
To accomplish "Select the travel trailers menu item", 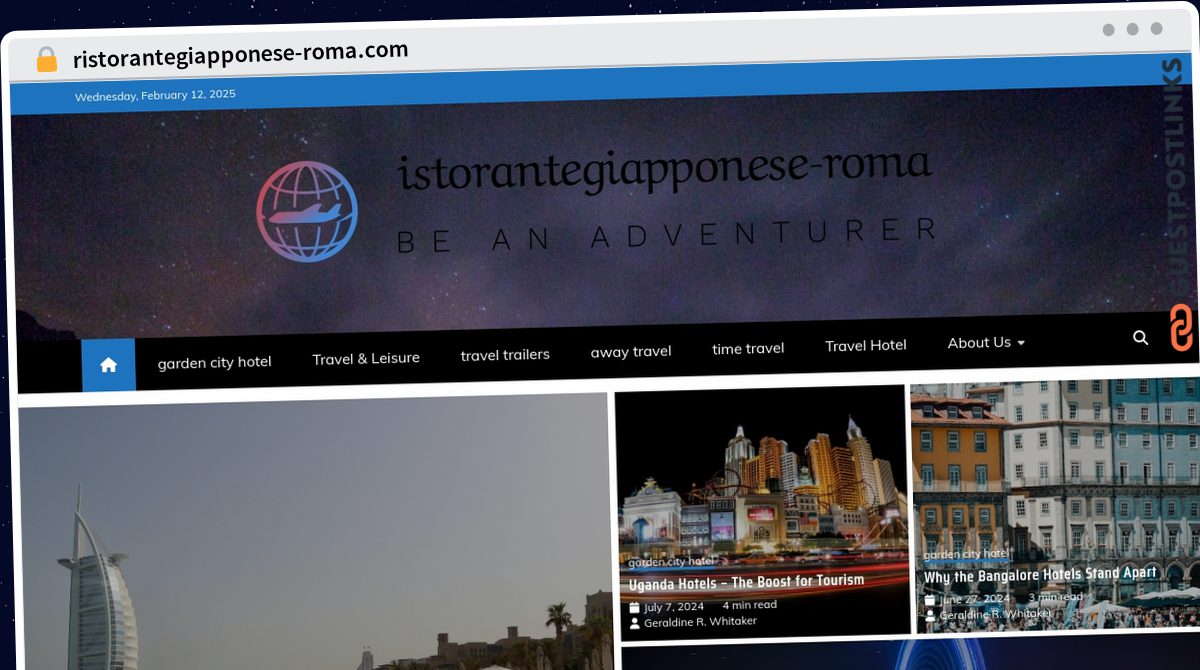I will (x=505, y=354).
